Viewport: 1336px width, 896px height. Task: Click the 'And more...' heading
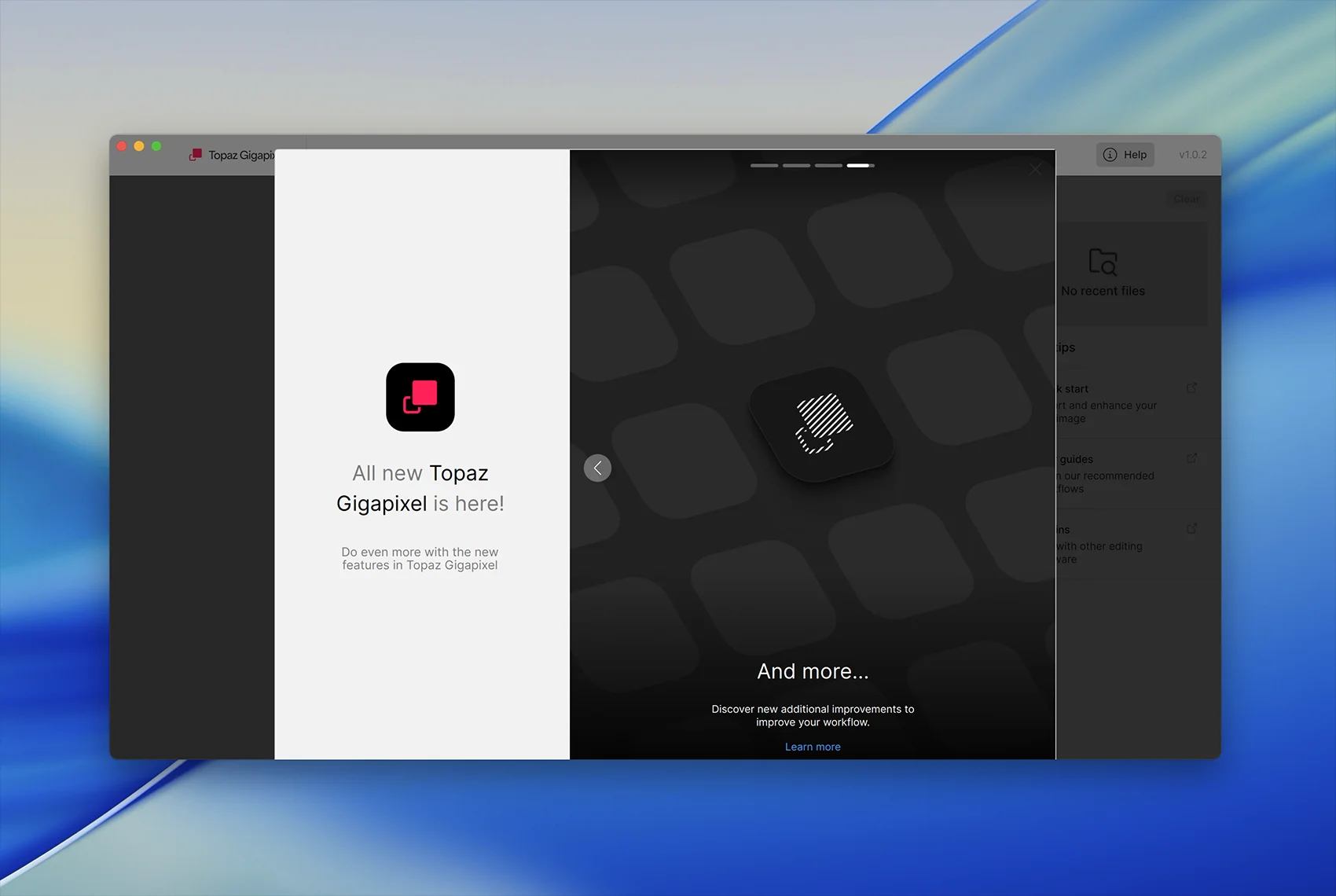point(813,671)
